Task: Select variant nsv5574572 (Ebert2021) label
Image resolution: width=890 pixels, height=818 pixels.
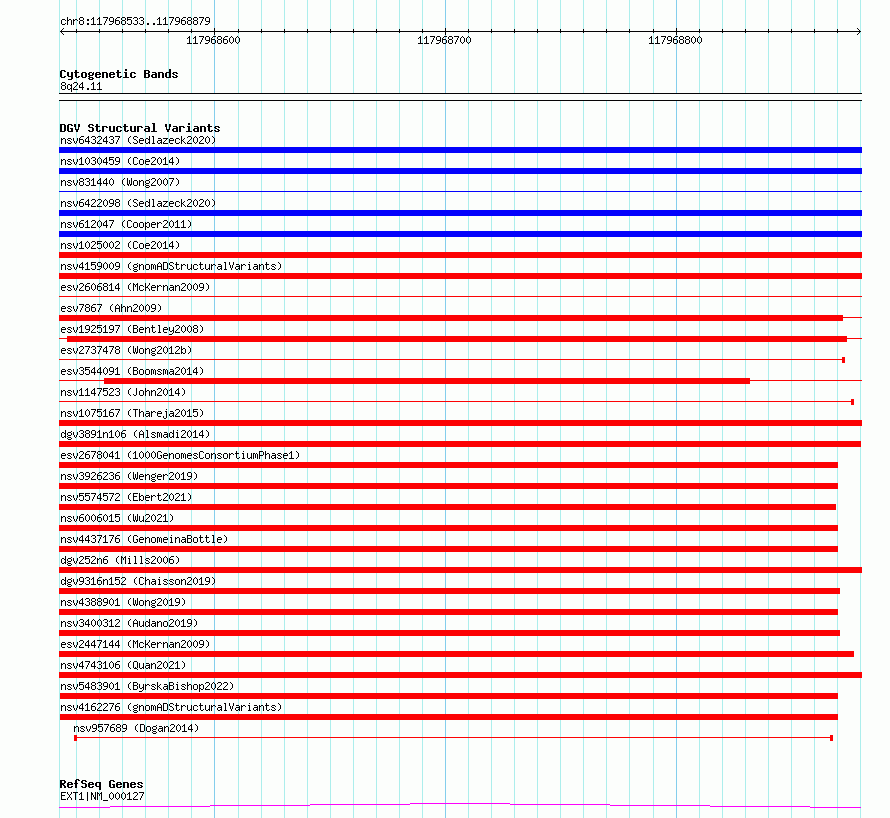Action: pyautogui.click(x=126, y=497)
